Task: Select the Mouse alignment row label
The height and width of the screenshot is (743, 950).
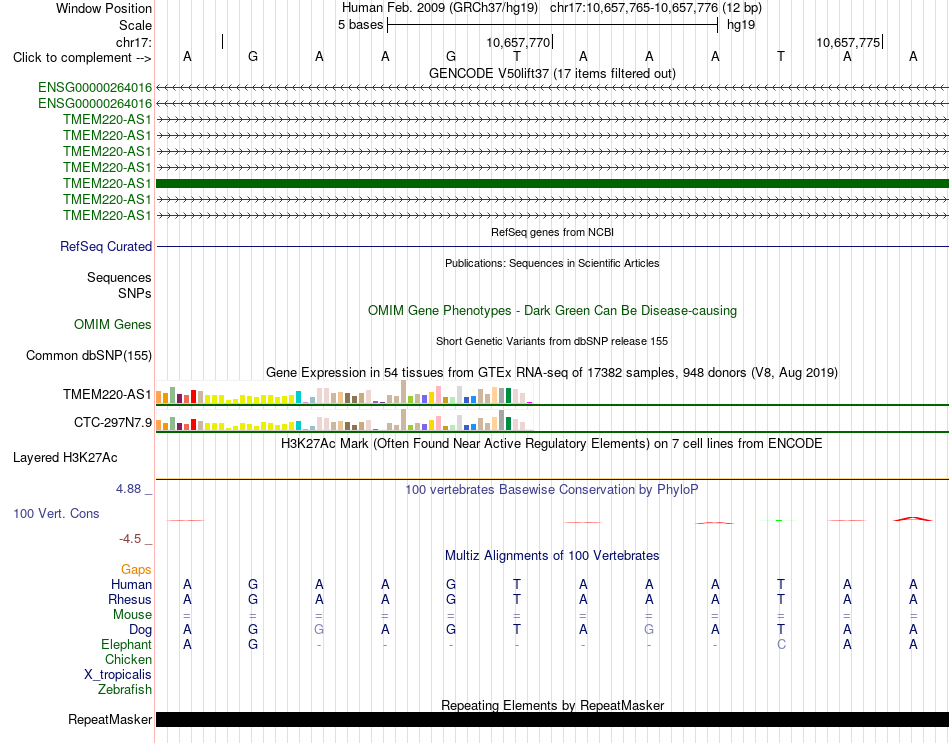Action: (132, 615)
